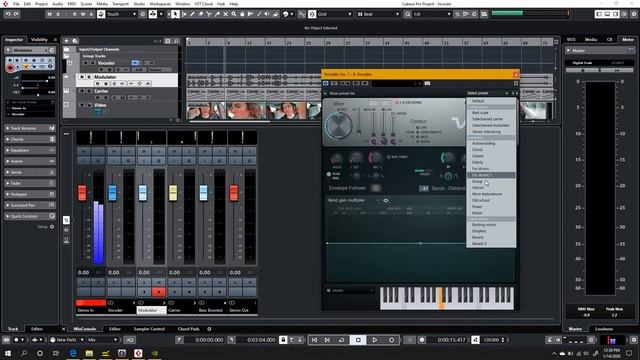Click the Cubase icon in the taskbar
This screenshot has height=360, width=640.
click(138, 353)
